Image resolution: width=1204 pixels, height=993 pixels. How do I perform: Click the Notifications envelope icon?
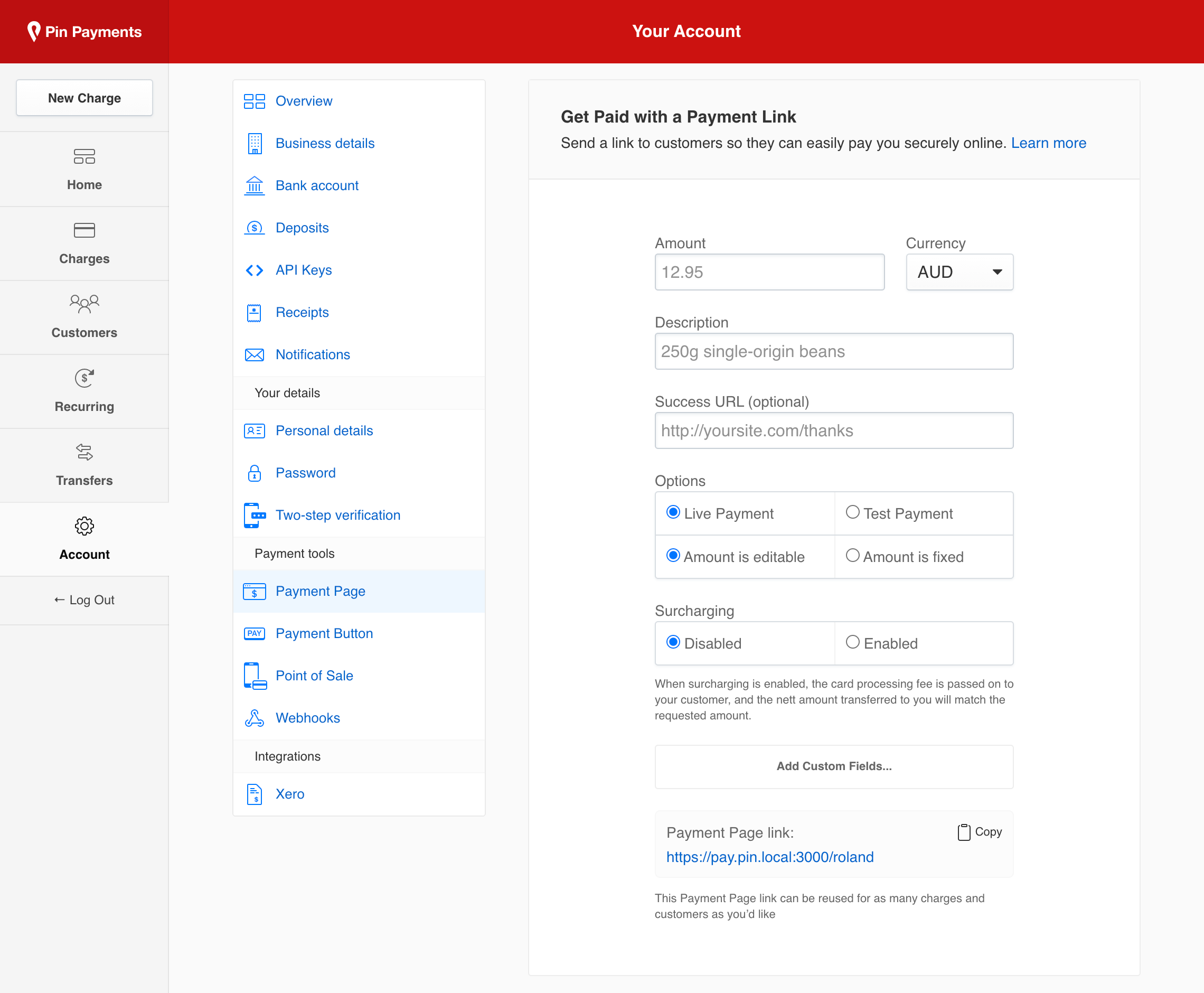tap(255, 354)
